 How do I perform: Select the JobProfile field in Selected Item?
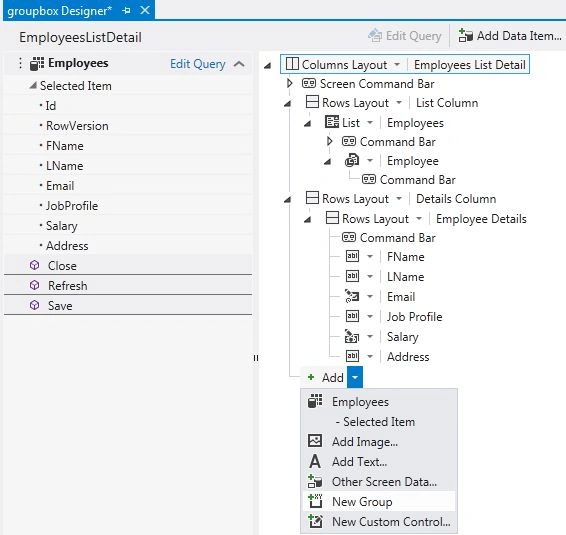click(x=72, y=206)
